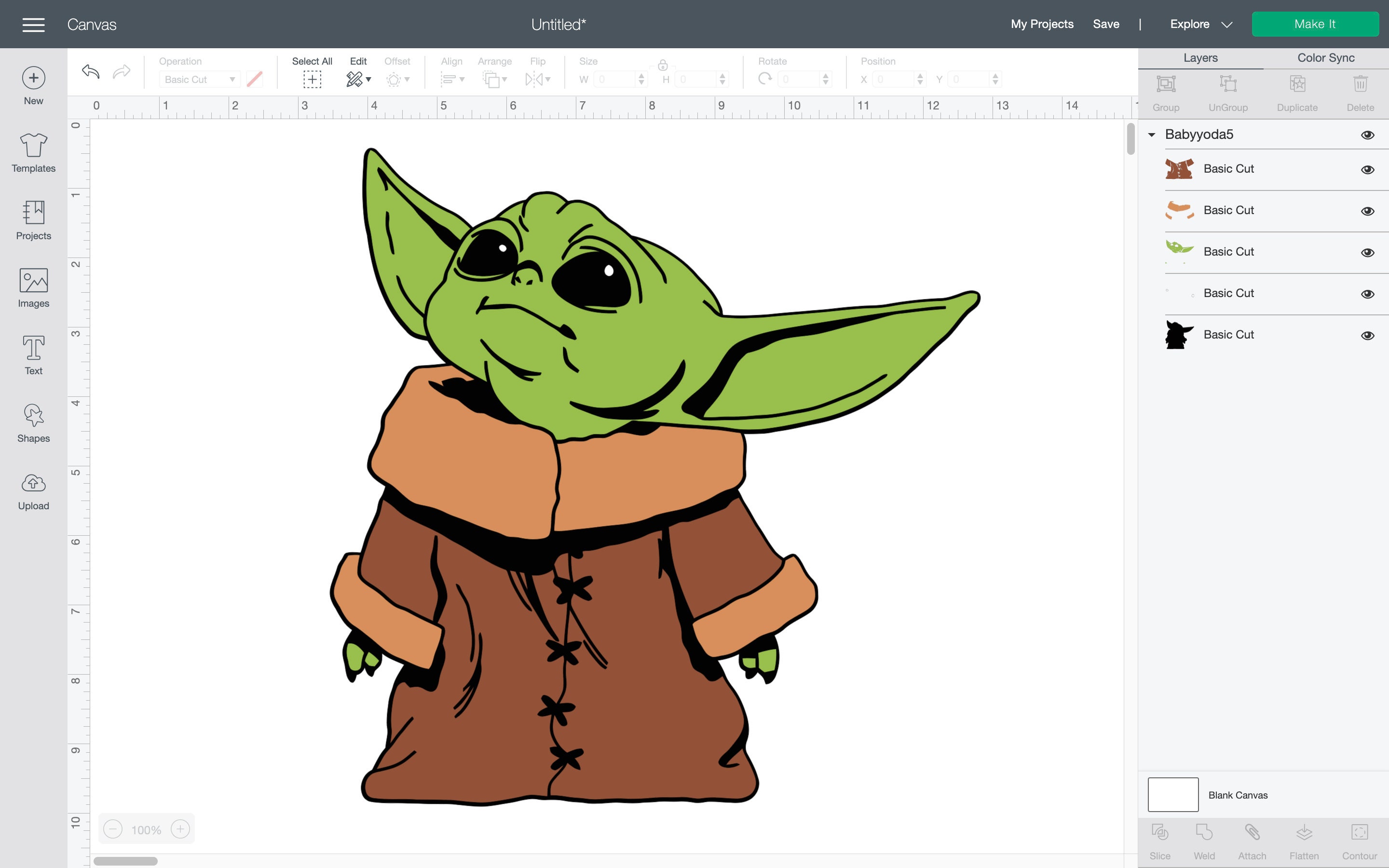Click the UnGroup layers icon

[1228, 84]
